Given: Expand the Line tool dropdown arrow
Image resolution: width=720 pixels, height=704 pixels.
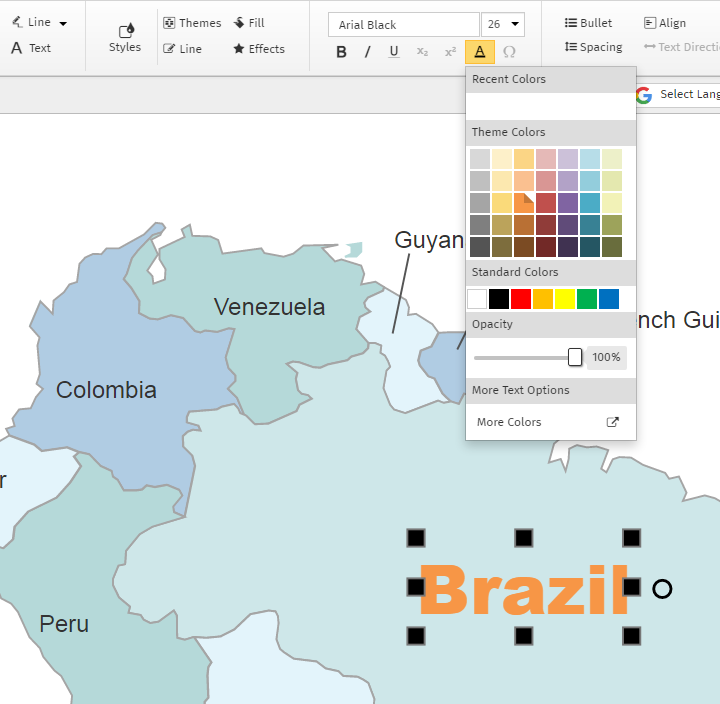Looking at the screenshot, I should coord(64,23).
